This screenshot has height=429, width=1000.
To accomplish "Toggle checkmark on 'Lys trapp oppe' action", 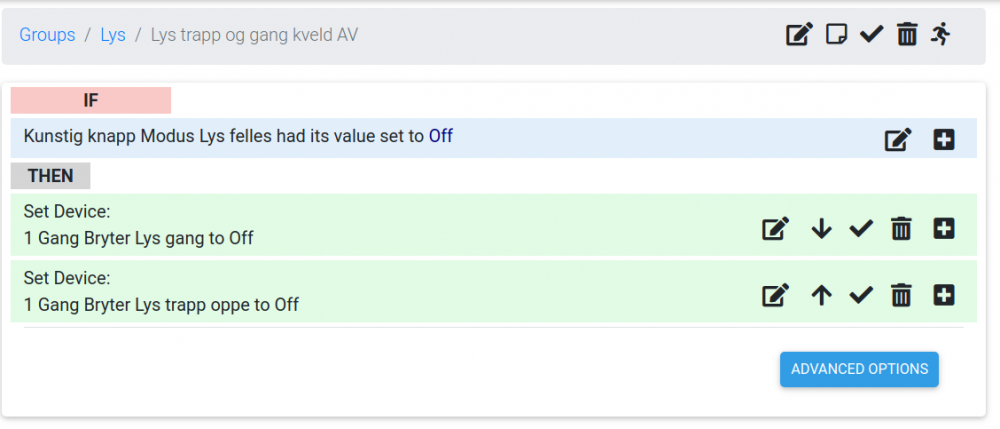I will coord(861,295).
